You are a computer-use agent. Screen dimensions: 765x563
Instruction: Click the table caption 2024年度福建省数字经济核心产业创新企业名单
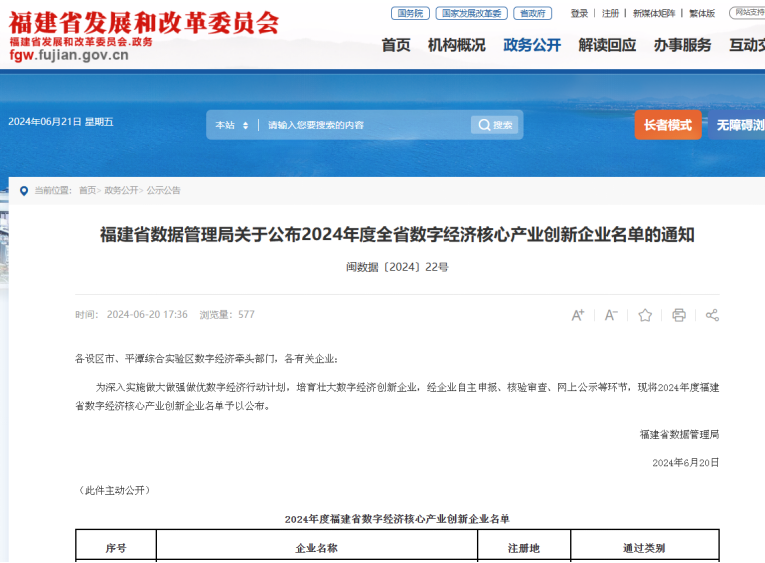397,519
